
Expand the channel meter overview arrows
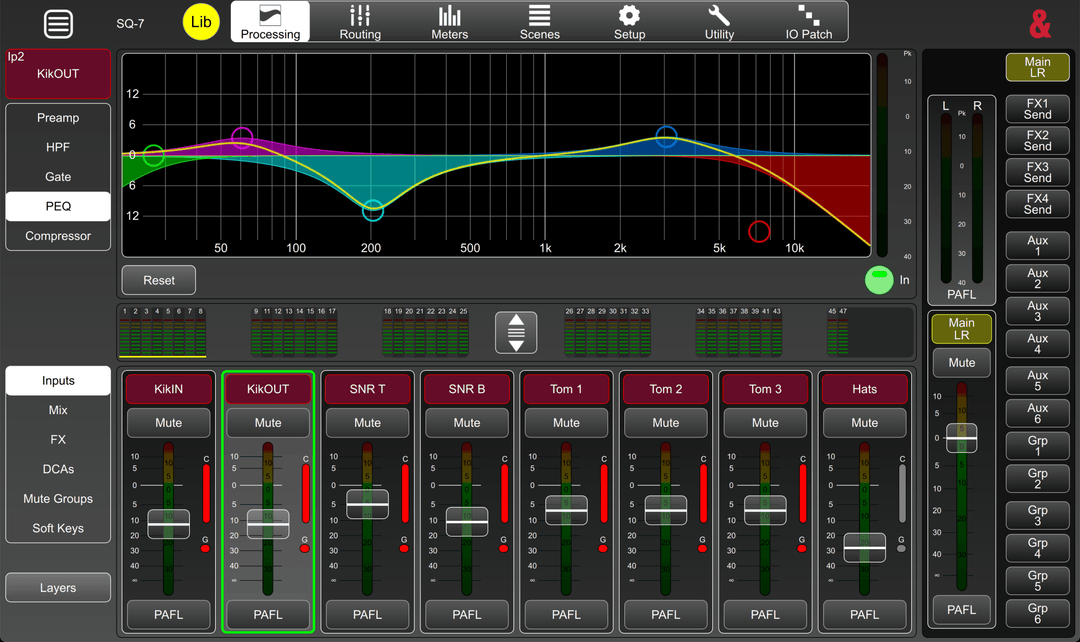coord(516,333)
